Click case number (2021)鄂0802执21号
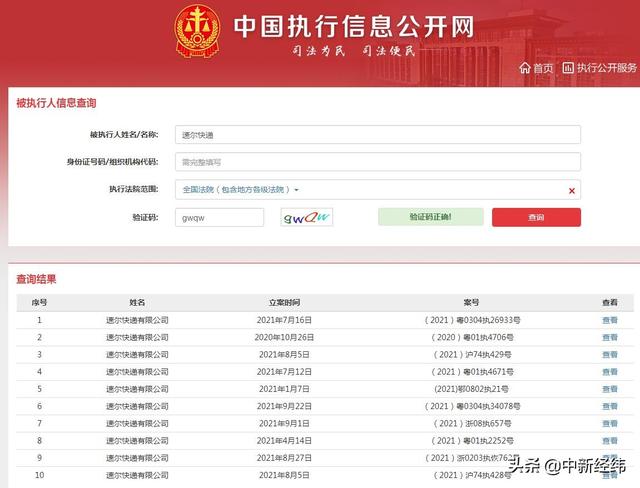Viewport: 640px width, 488px height. [471, 389]
